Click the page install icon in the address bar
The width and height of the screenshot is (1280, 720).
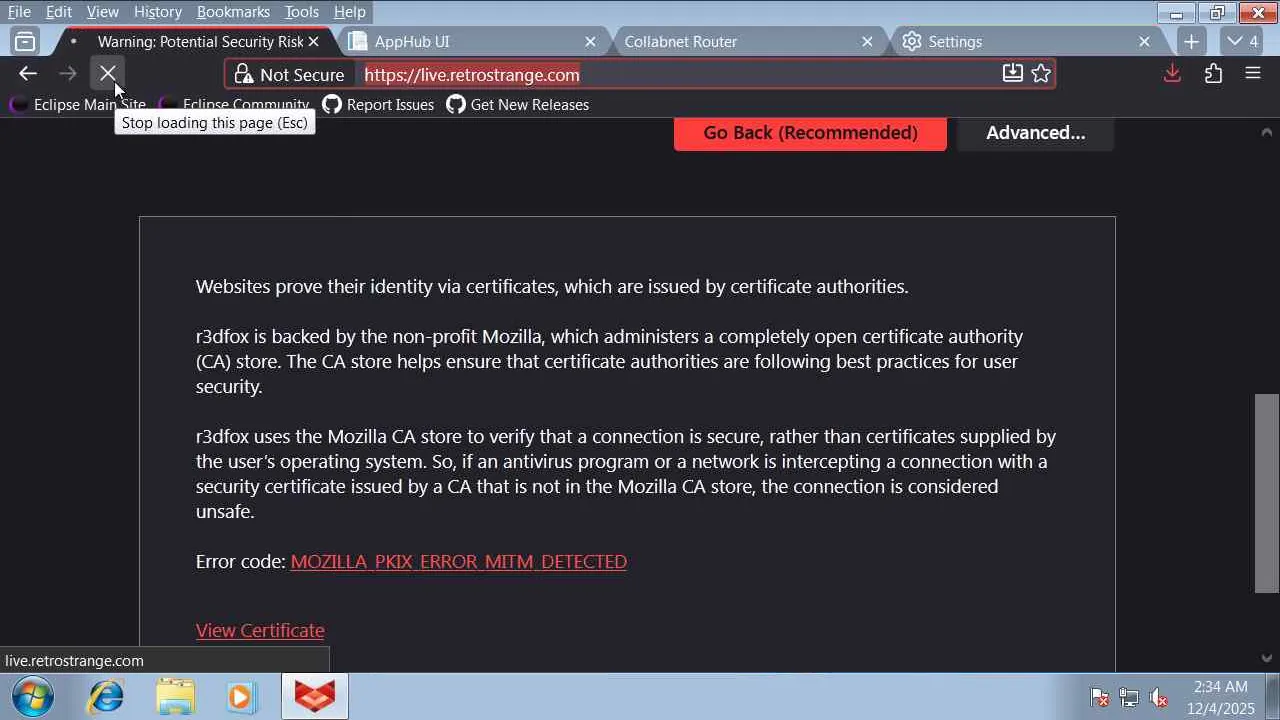(x=1012, y=73)
